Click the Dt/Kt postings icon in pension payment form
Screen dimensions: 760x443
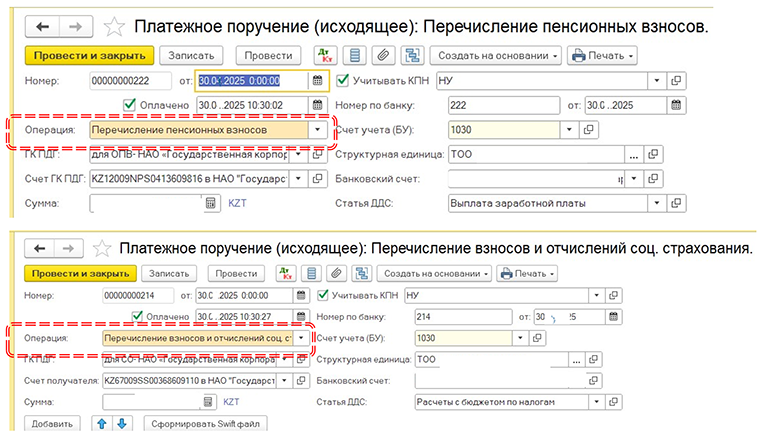[326, 56]
